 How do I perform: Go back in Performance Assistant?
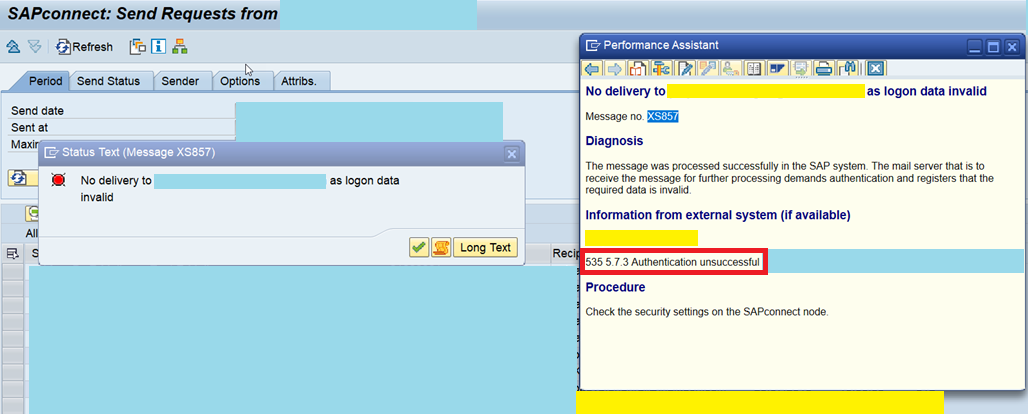click(x=593, y=68)
